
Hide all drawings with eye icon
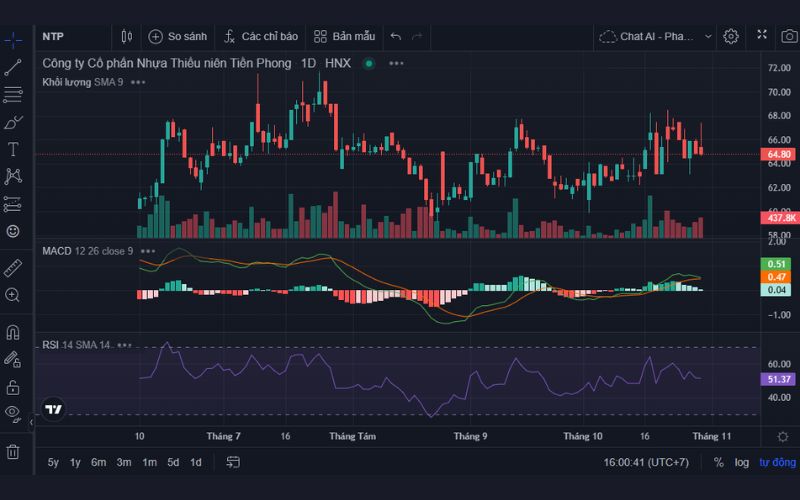coord(13,413)
